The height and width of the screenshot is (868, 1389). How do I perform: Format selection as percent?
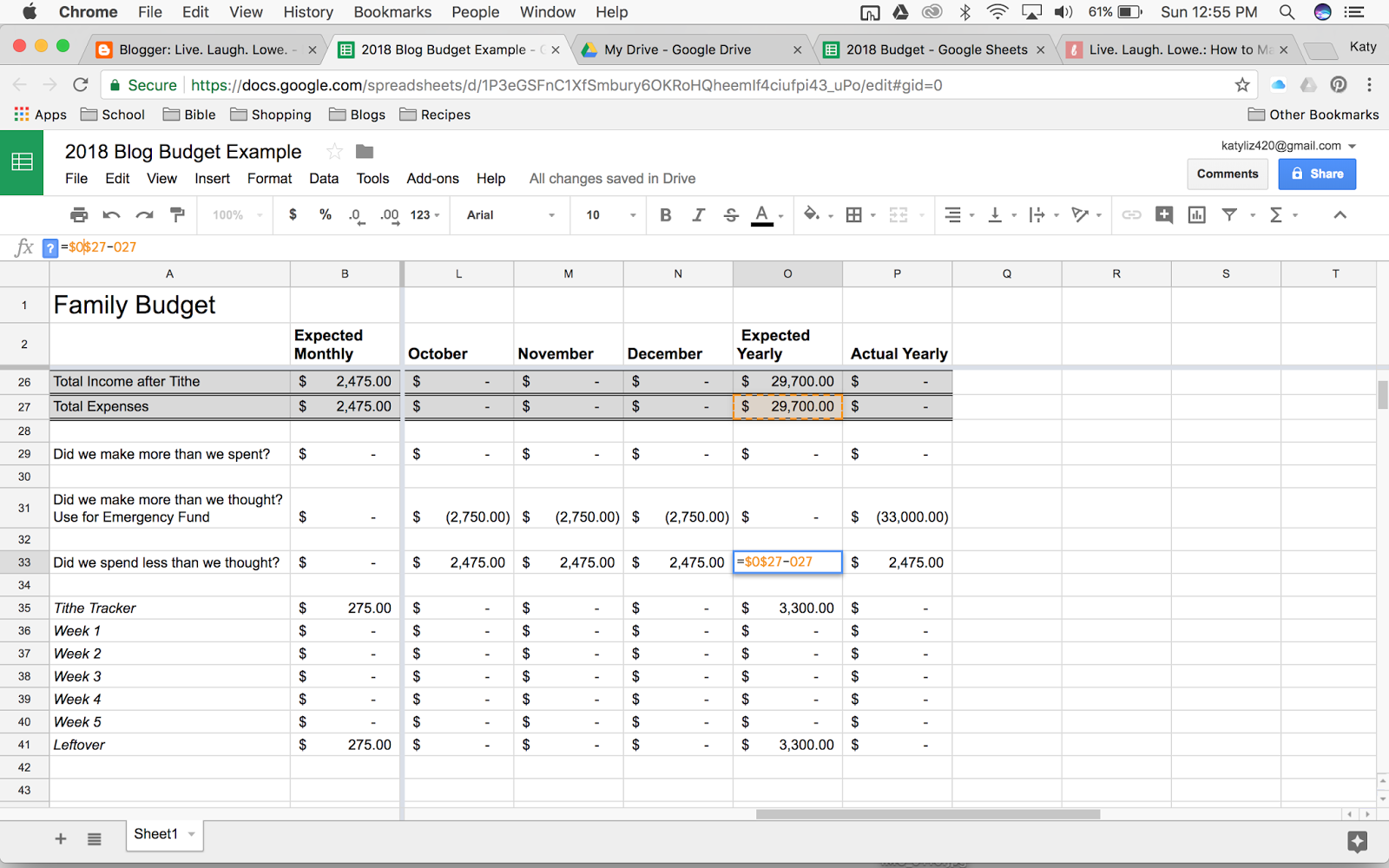click(x=326, y=214)
